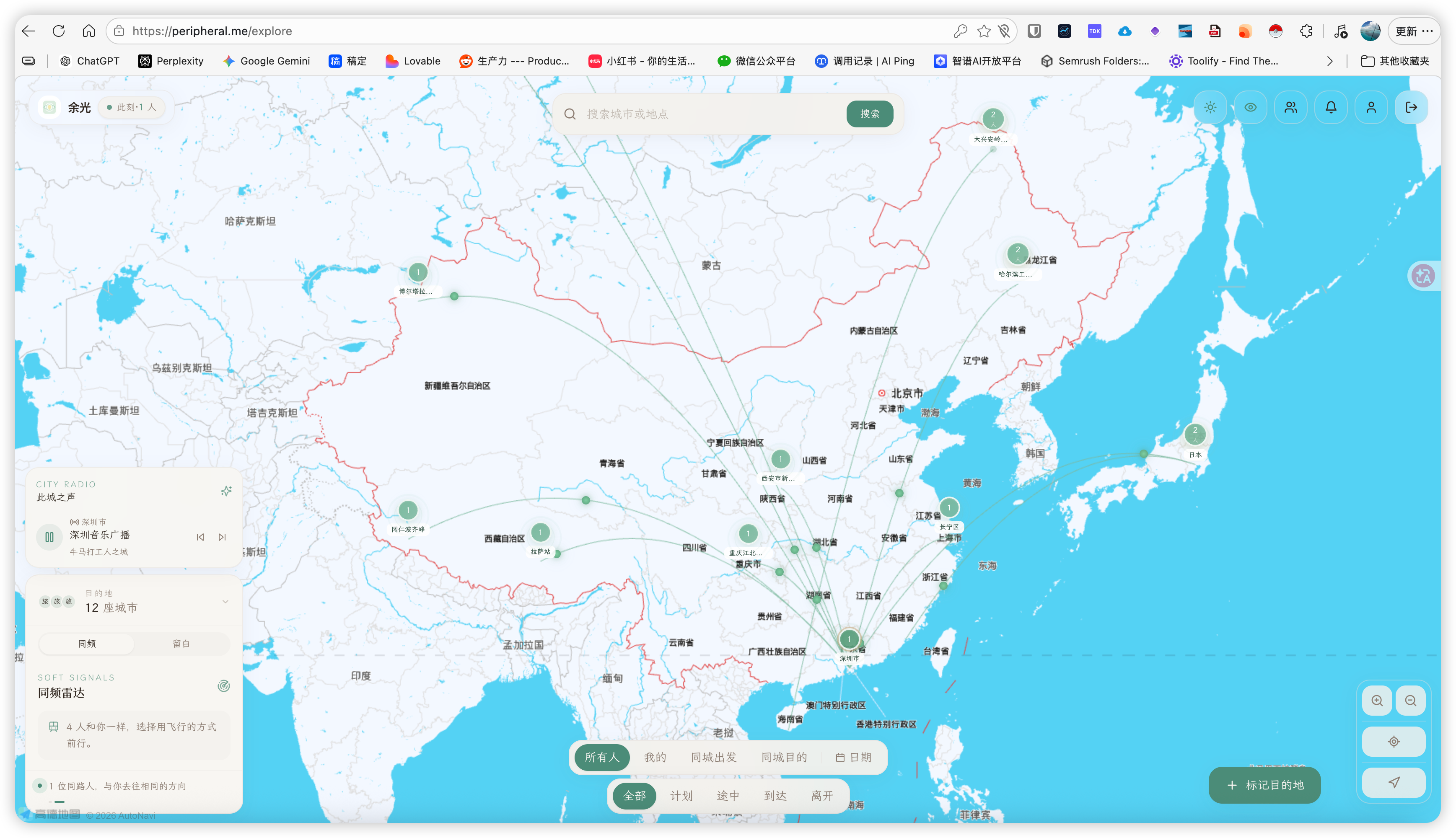This screenshot has width=1456, height=838.
Task: Open the people/friends icon
Action: [1291, 108]
